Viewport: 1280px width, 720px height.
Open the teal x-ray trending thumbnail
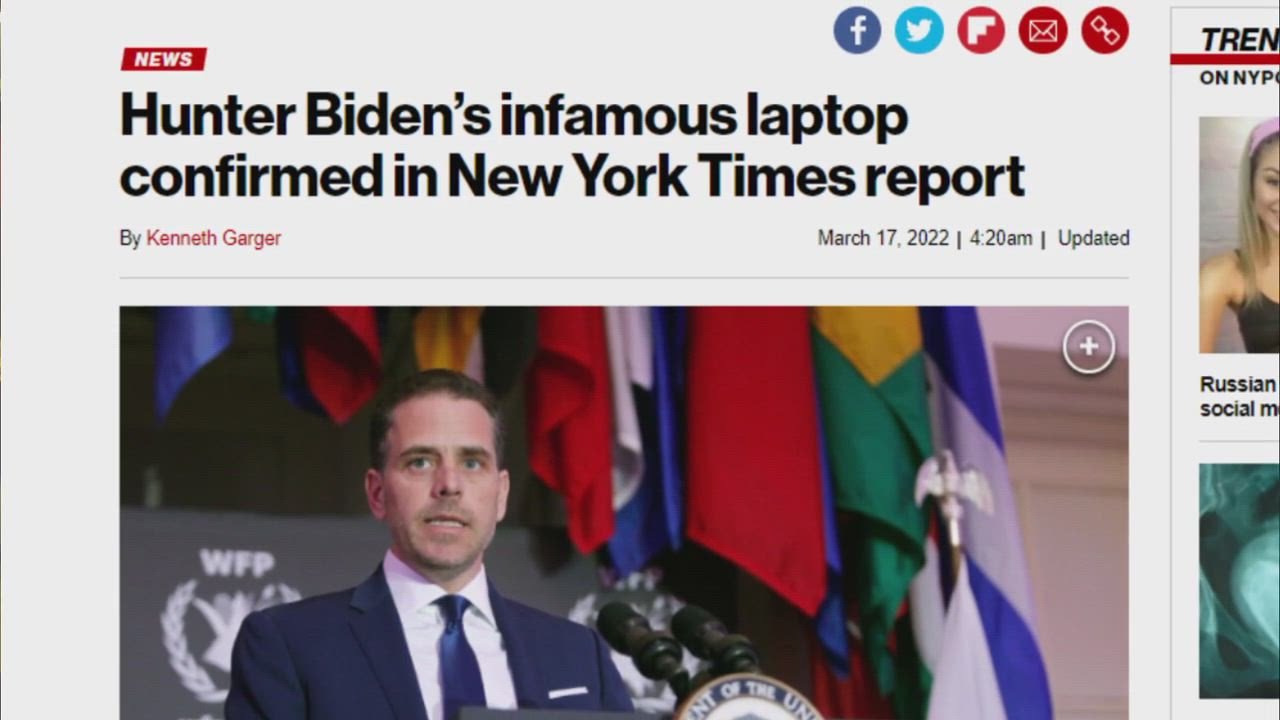click(1240, 580)
